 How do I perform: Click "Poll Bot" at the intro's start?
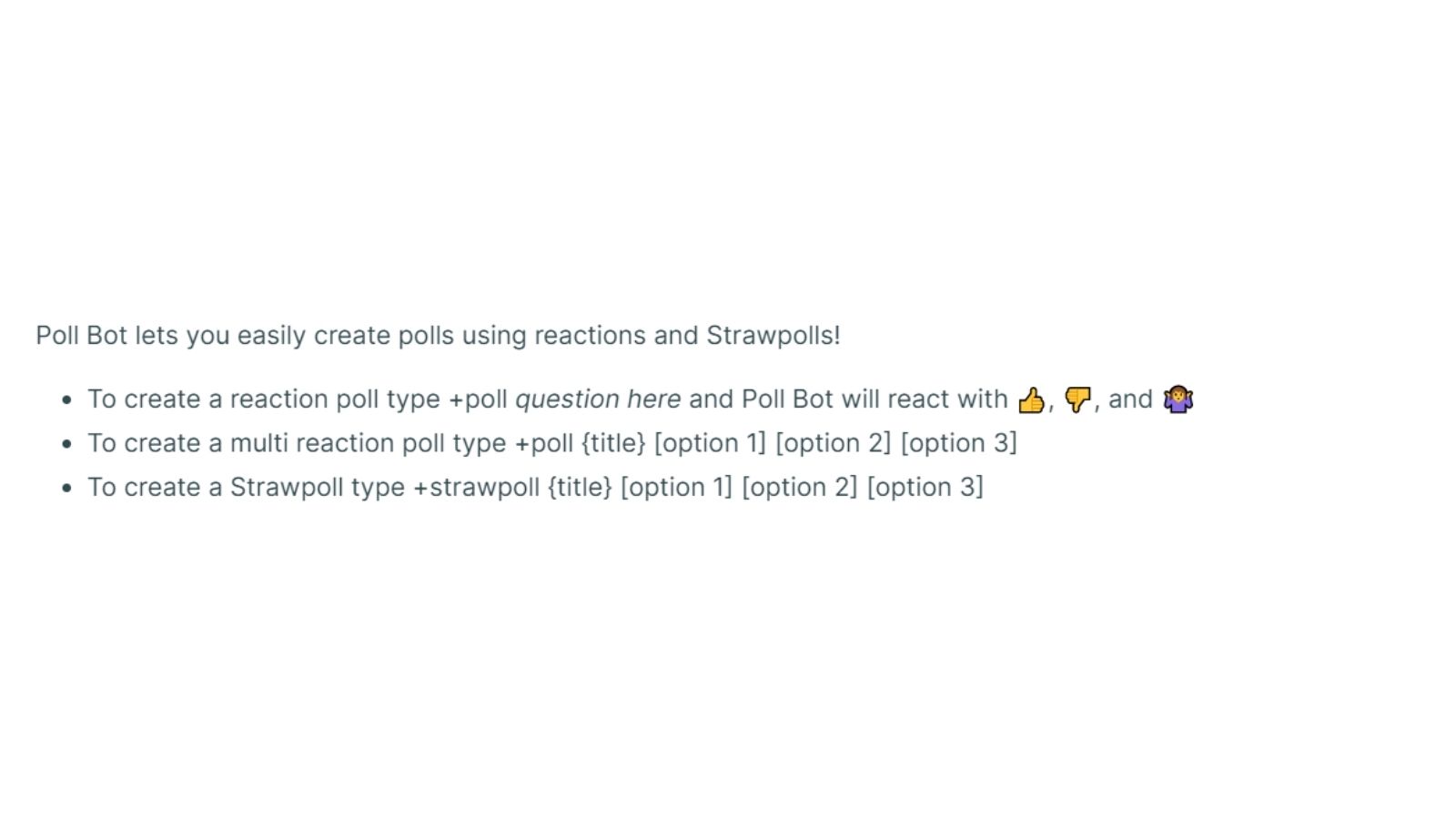tap(81, 336)
